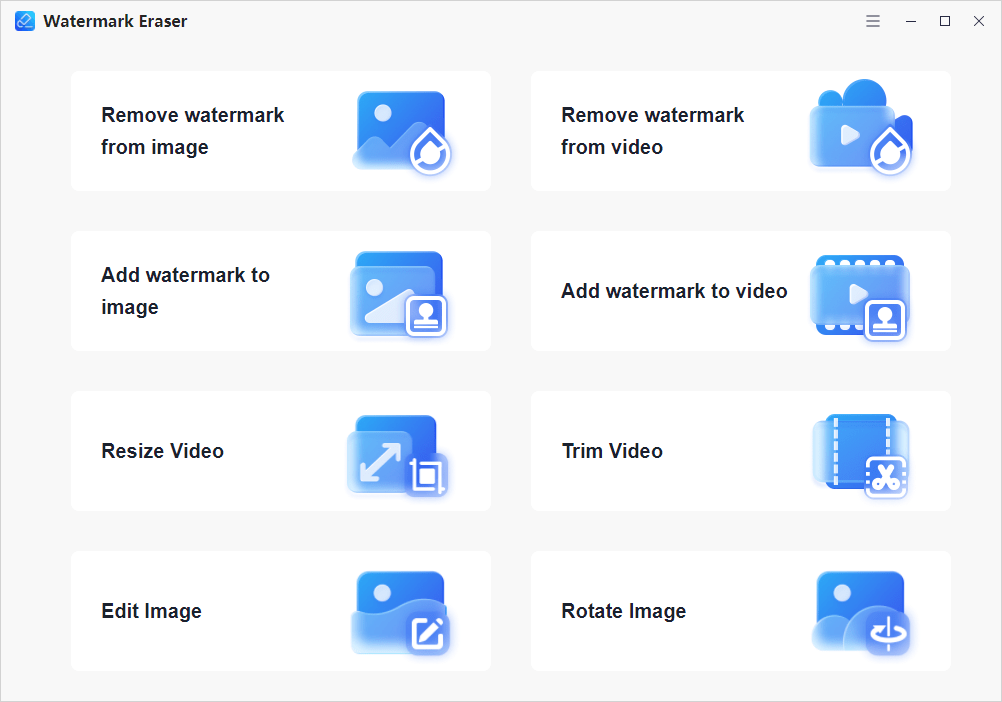Open the Trim Video feature
This screenshot has width=1002, height=702.
pyautogui.click(x=740, y=451)
